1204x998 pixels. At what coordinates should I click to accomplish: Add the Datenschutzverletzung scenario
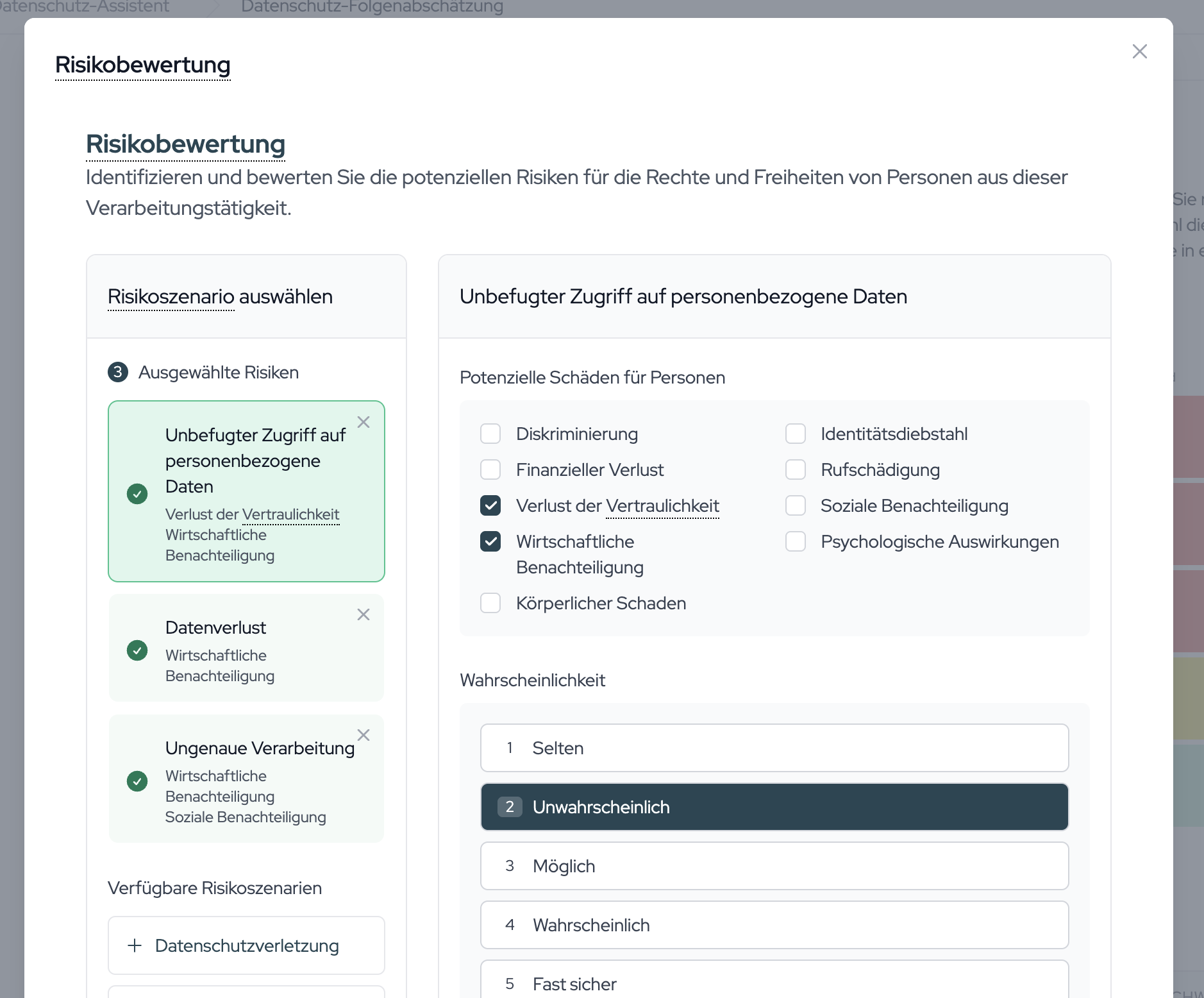[x=246, y=945]
